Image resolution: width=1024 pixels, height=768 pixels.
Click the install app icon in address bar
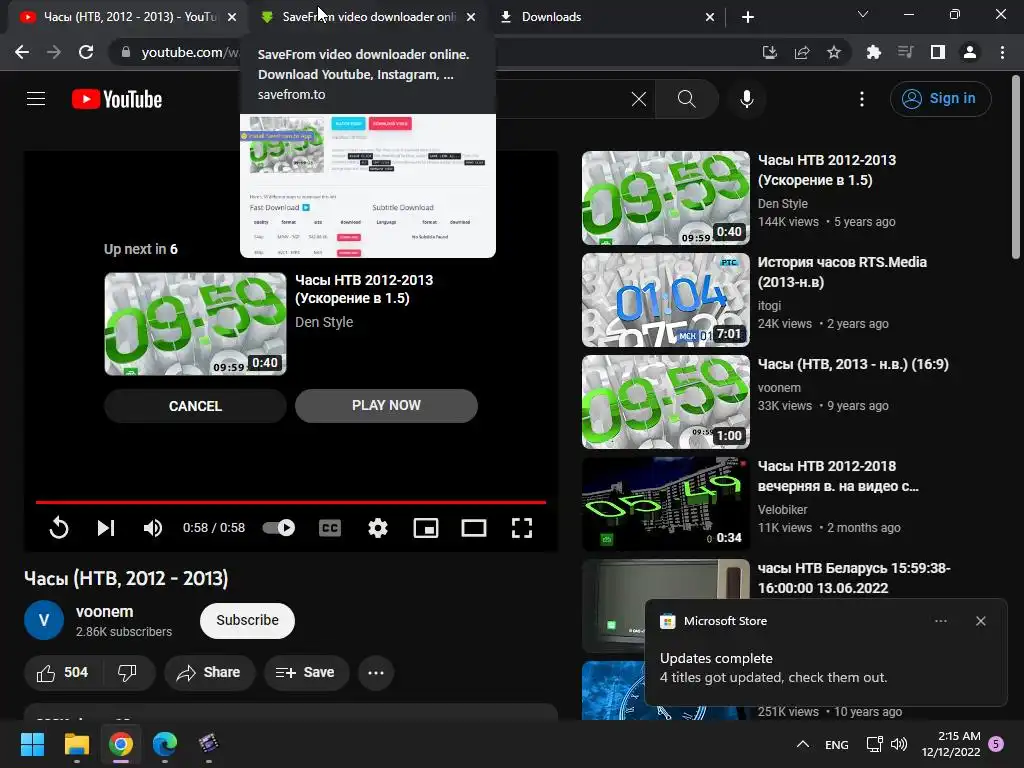click(770, 52)
